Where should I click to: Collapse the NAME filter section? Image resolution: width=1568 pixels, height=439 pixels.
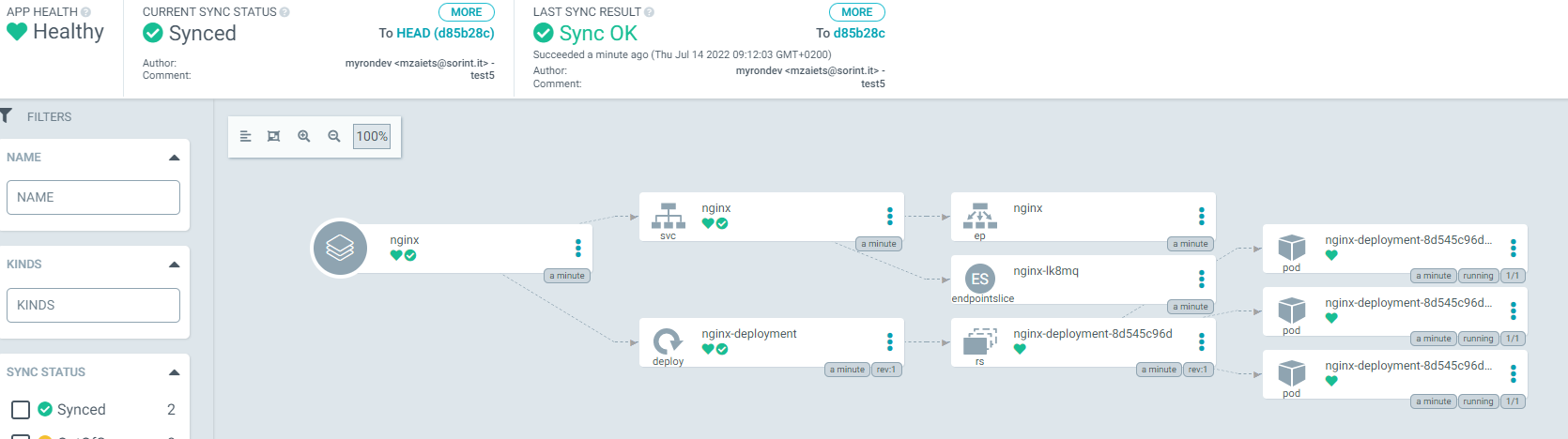coord(174,158)
